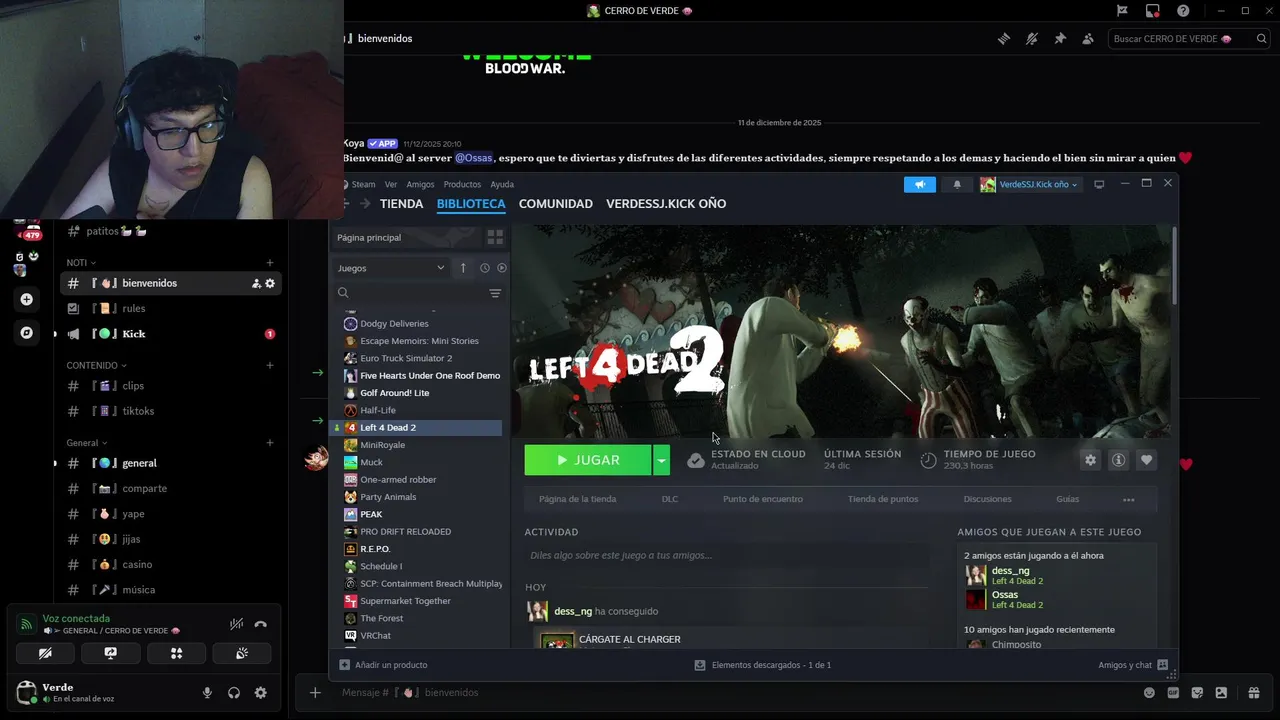This screenshot has width=1280, height=720.
Task: Collapse the General category in Discord
Action: click(86, 443)
